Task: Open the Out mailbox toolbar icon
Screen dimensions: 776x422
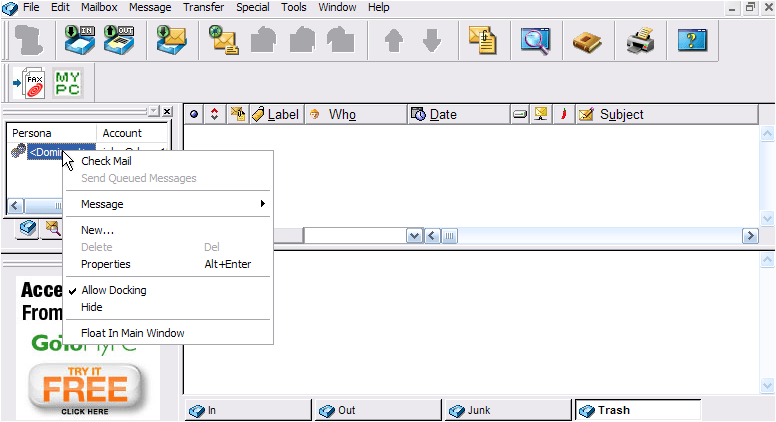Action: (x=119, y=40)
